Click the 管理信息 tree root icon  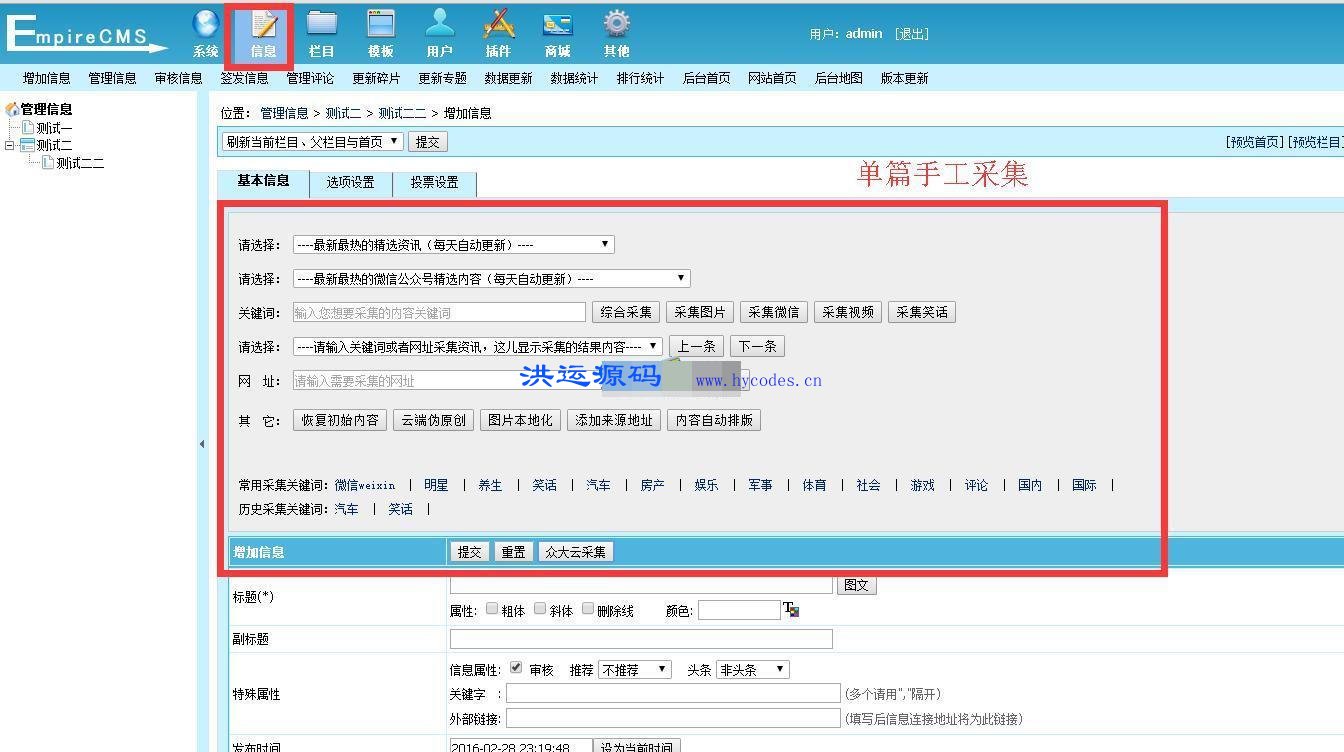coord(12,110)
